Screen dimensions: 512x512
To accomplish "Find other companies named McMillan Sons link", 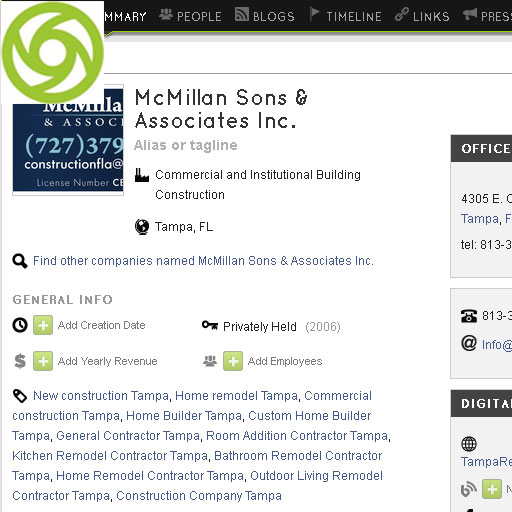I will tap(203, 261).
